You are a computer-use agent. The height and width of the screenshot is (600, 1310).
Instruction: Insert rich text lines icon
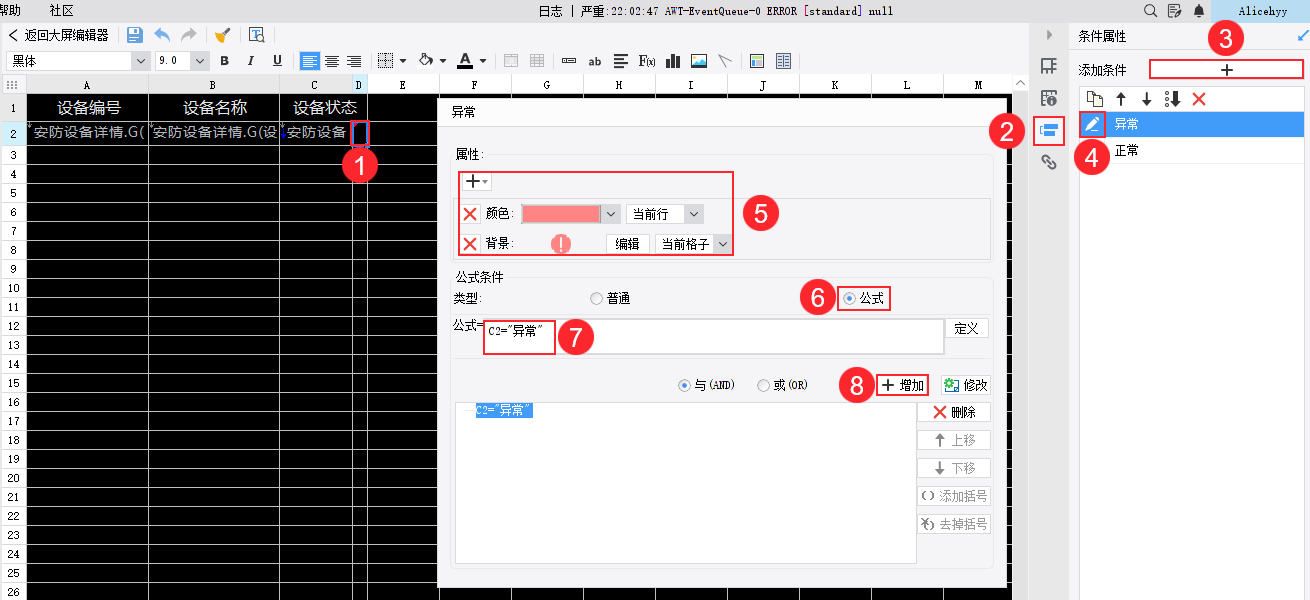621,61
